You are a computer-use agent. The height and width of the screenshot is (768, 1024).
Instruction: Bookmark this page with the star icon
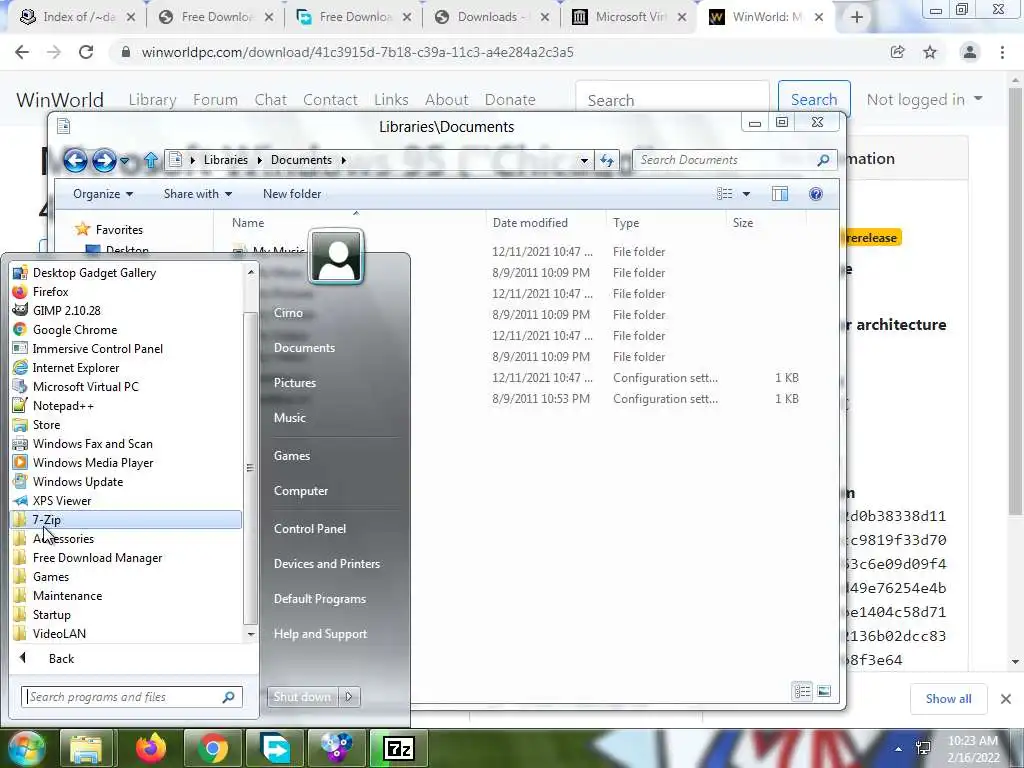point(930,52)
